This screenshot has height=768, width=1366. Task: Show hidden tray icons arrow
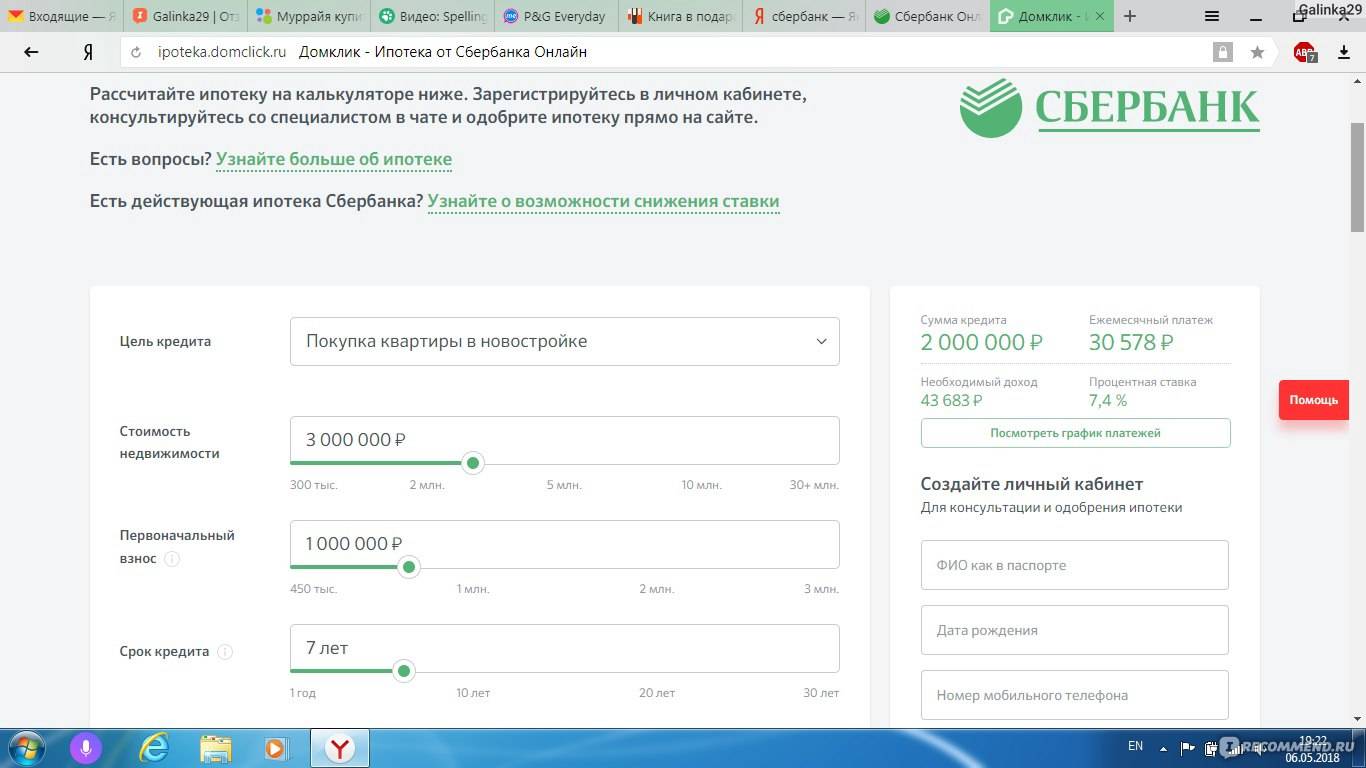pos(1163,747)
